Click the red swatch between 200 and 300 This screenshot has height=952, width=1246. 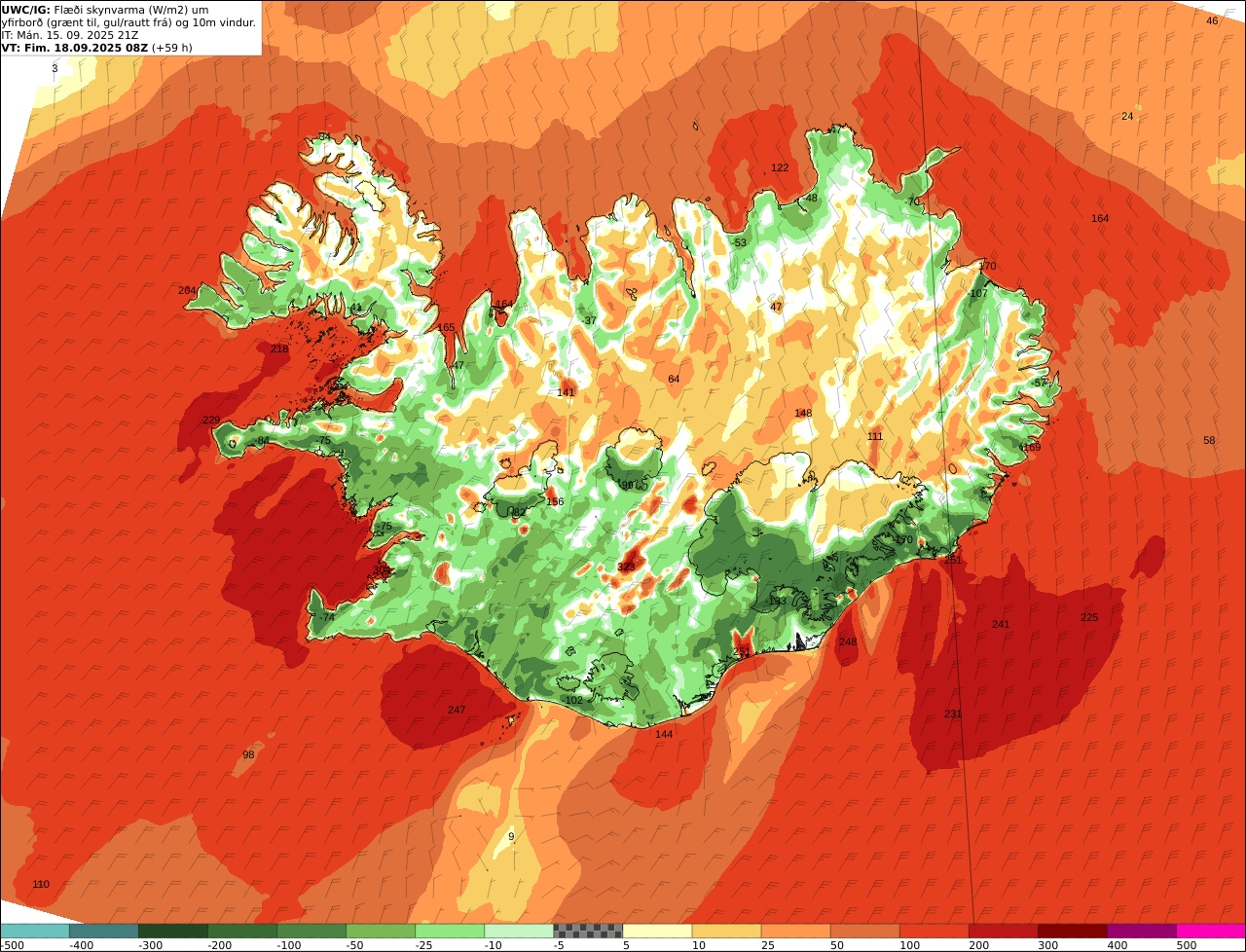[1003, 931]
